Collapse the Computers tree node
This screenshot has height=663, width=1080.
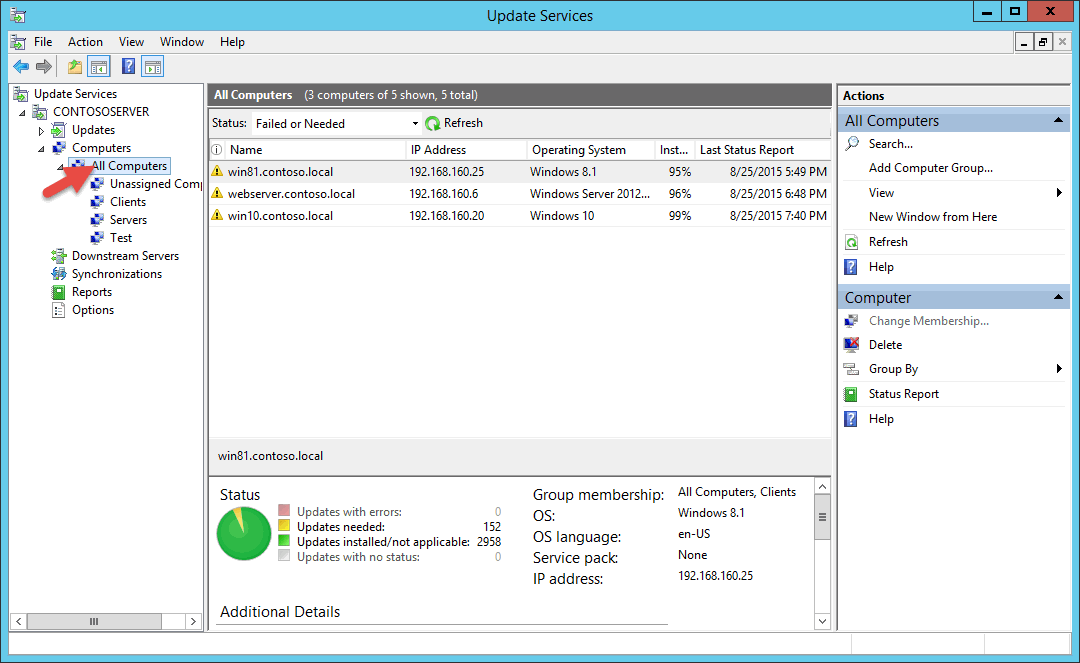point(41,149)
